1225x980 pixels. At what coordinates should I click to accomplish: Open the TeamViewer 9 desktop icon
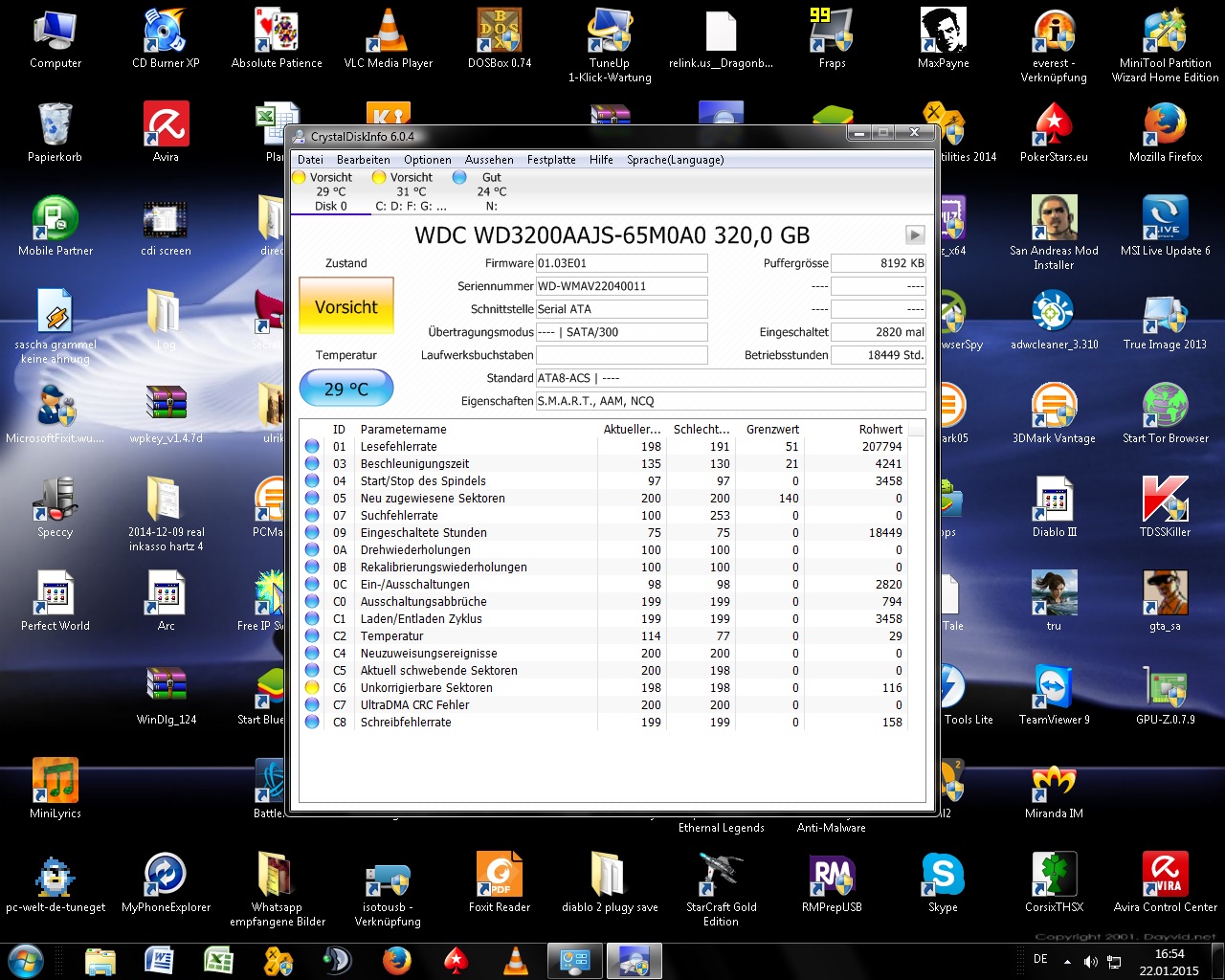(x=1054, y=695)
